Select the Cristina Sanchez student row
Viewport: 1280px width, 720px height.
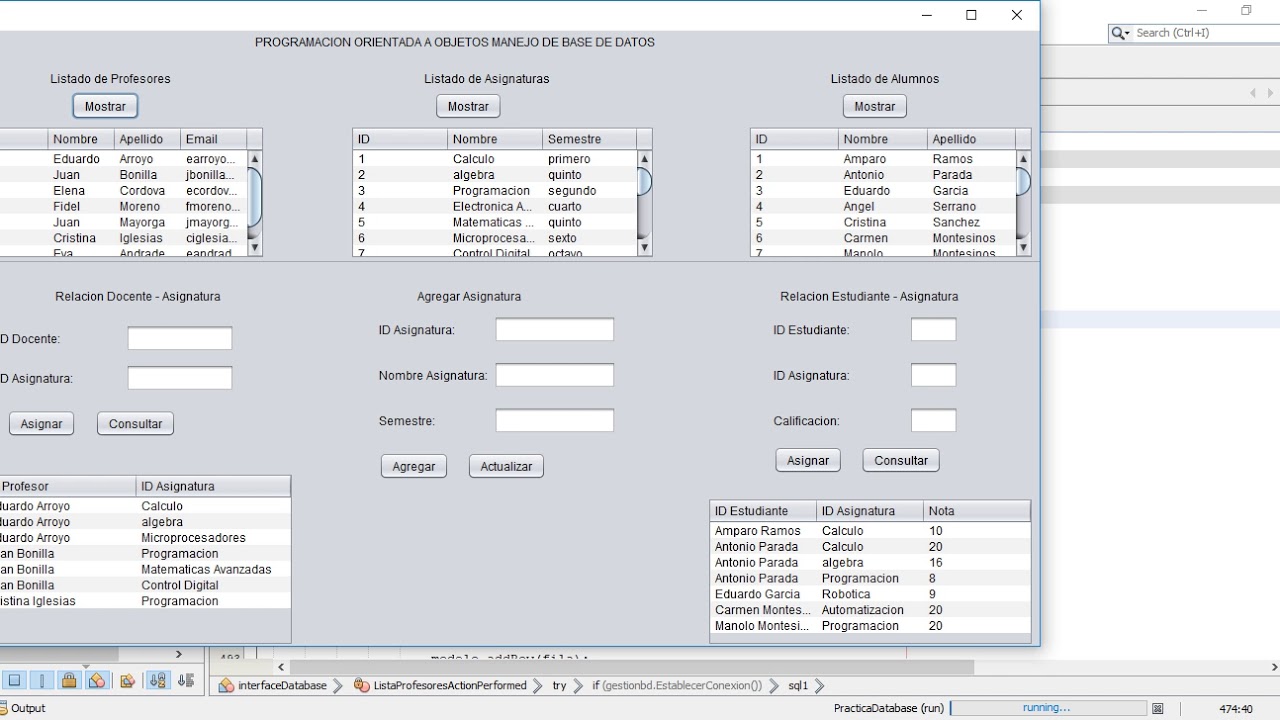point(883,223)
